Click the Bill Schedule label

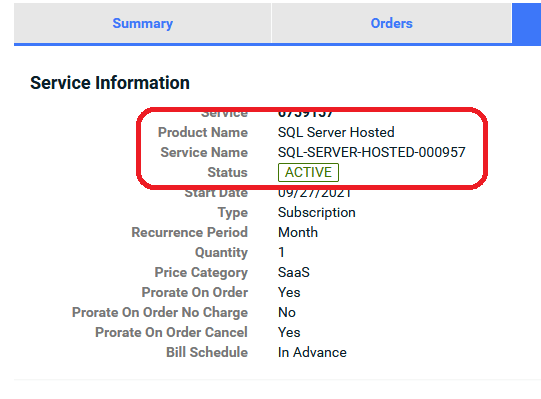click(207, 352)
